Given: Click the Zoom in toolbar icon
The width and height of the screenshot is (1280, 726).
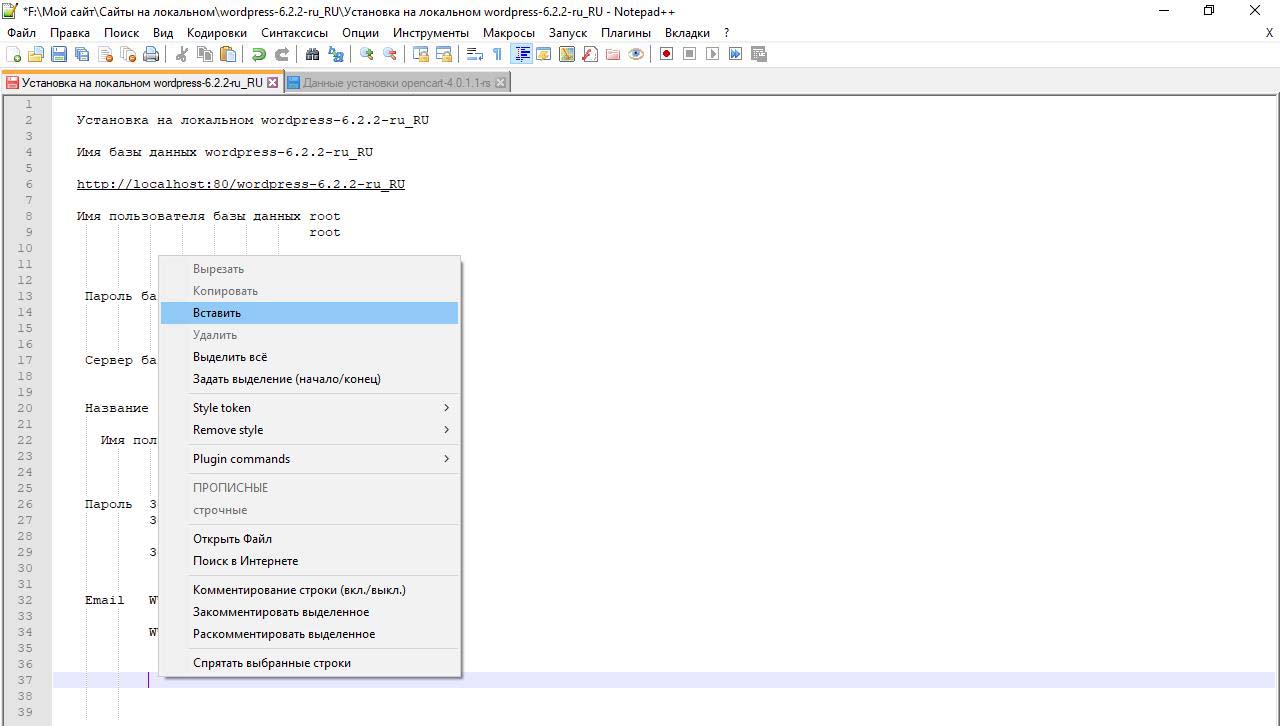Looking at the screenshot, I should (x=367, y=54).
